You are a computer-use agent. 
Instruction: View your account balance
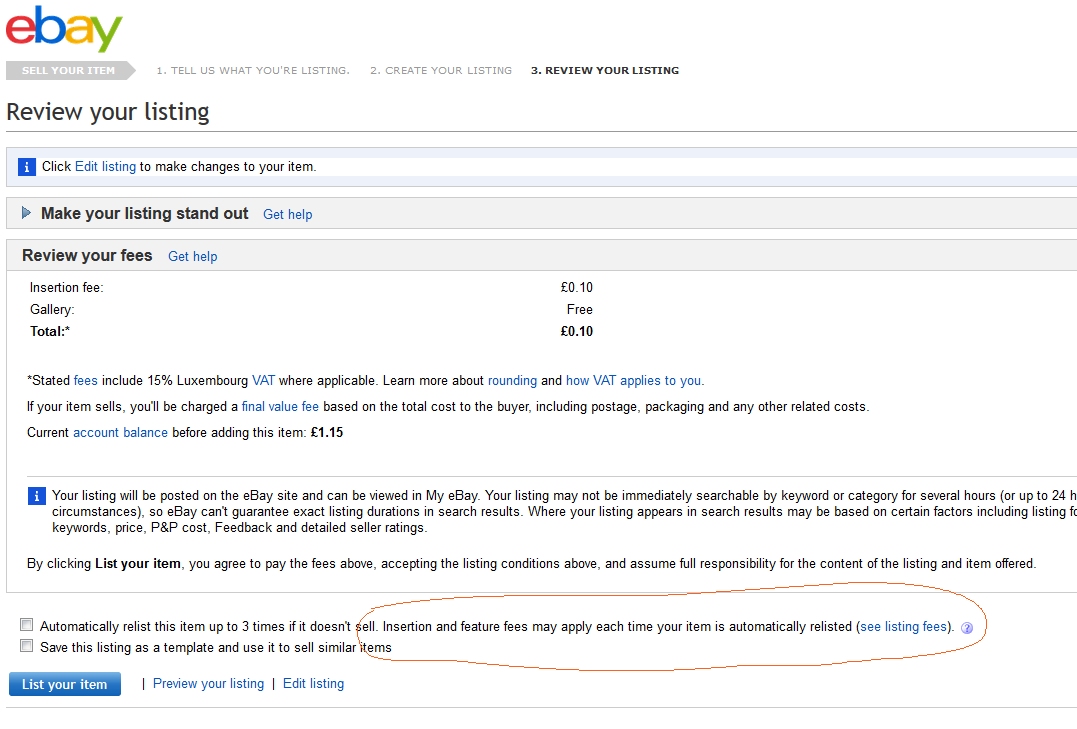pyautogui.click(x=120, y=432)
